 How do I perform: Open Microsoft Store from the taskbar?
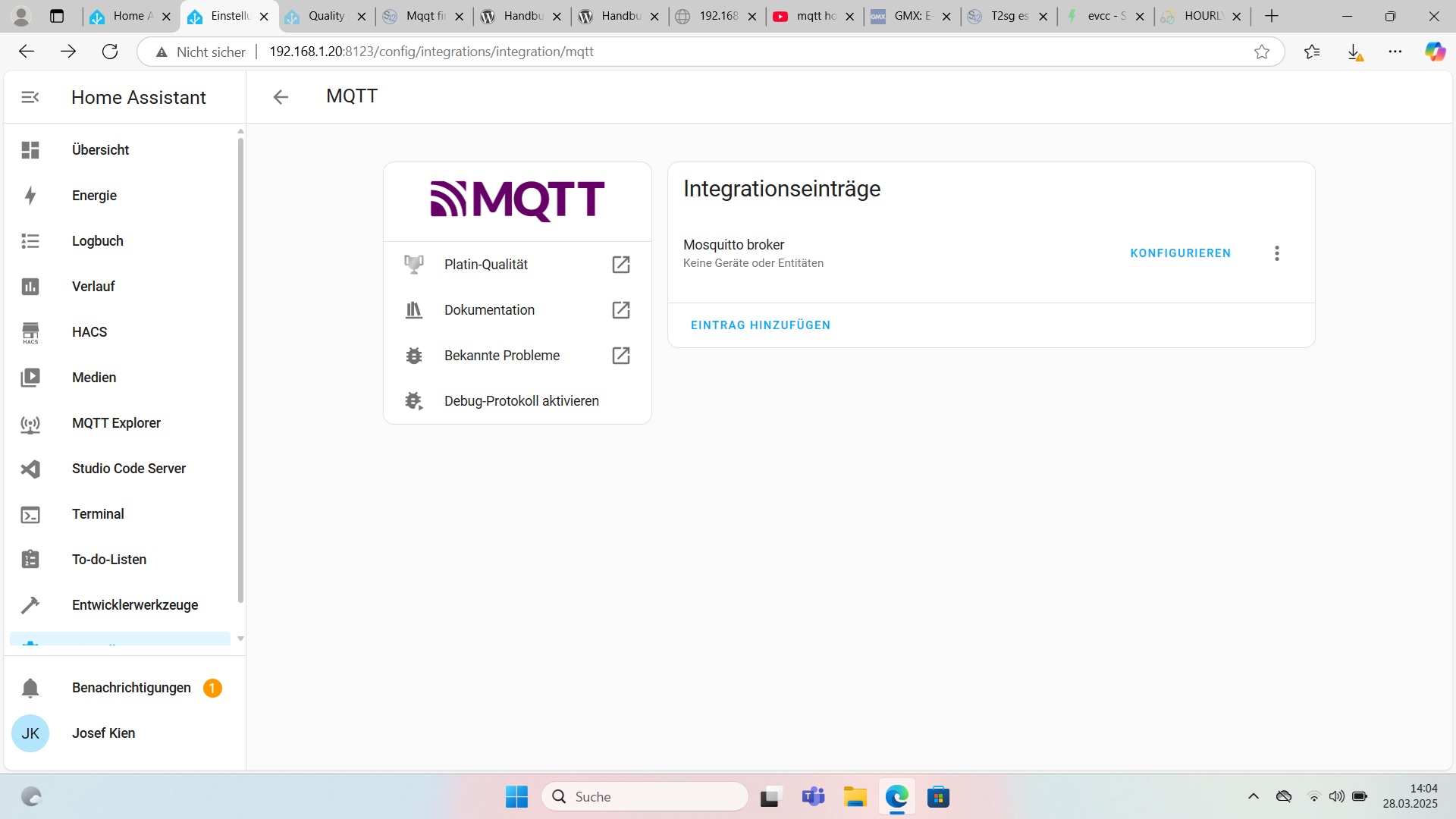pyautogui.click(x=938, y=797)
